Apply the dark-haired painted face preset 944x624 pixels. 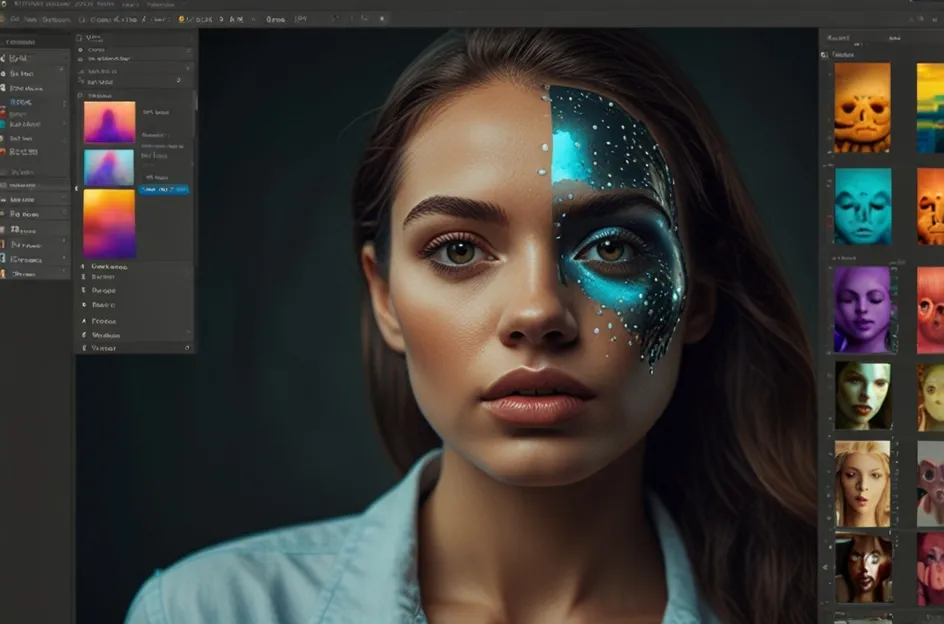pyautogui.click(x=863, y=568)
